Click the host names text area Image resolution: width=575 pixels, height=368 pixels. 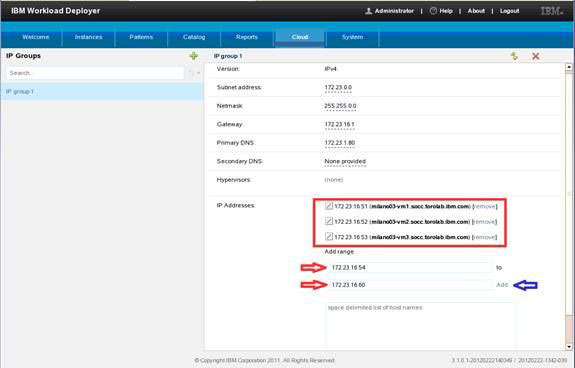tap(421, 325)
